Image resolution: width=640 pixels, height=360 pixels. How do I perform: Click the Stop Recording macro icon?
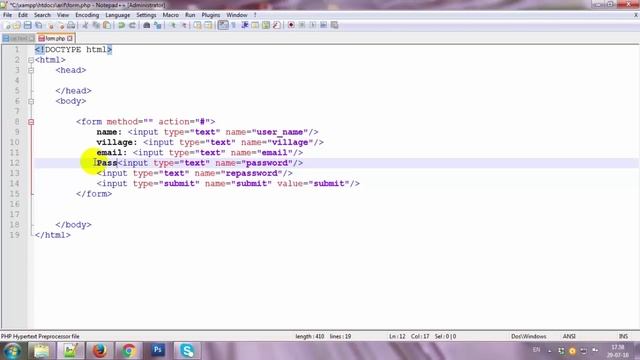pyautogui.click(x=302, y=25)
